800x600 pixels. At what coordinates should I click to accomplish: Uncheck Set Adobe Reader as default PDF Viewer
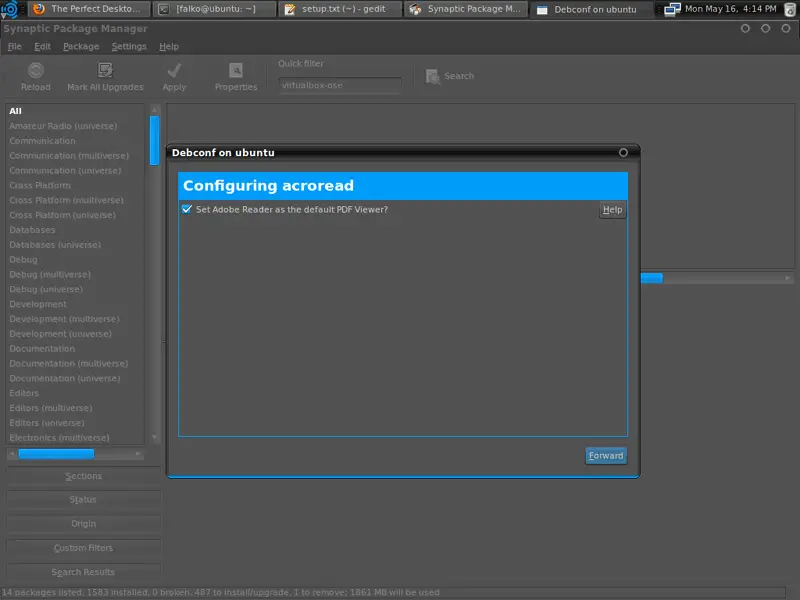(x=187, y=209)
